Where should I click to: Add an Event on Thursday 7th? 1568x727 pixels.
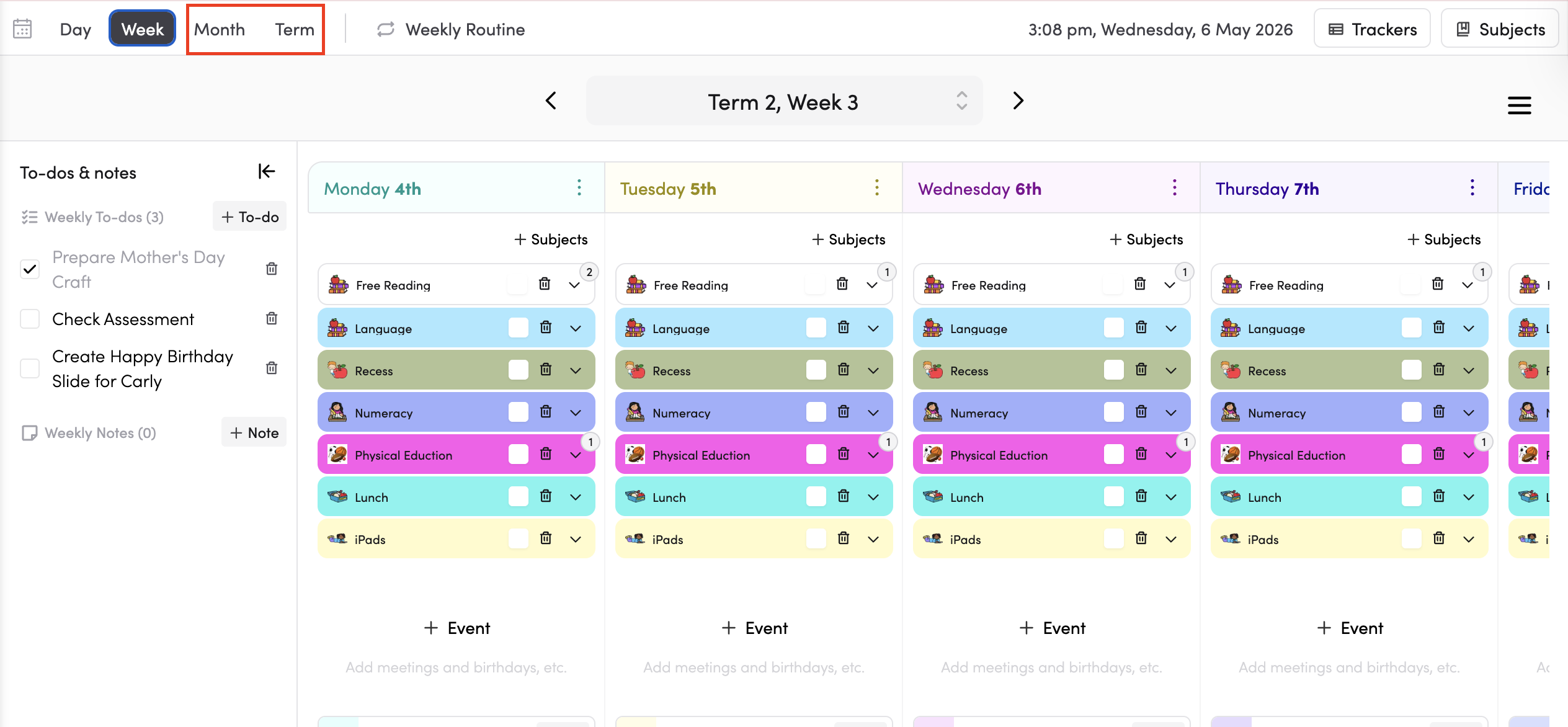click(x=1350, y=628)
